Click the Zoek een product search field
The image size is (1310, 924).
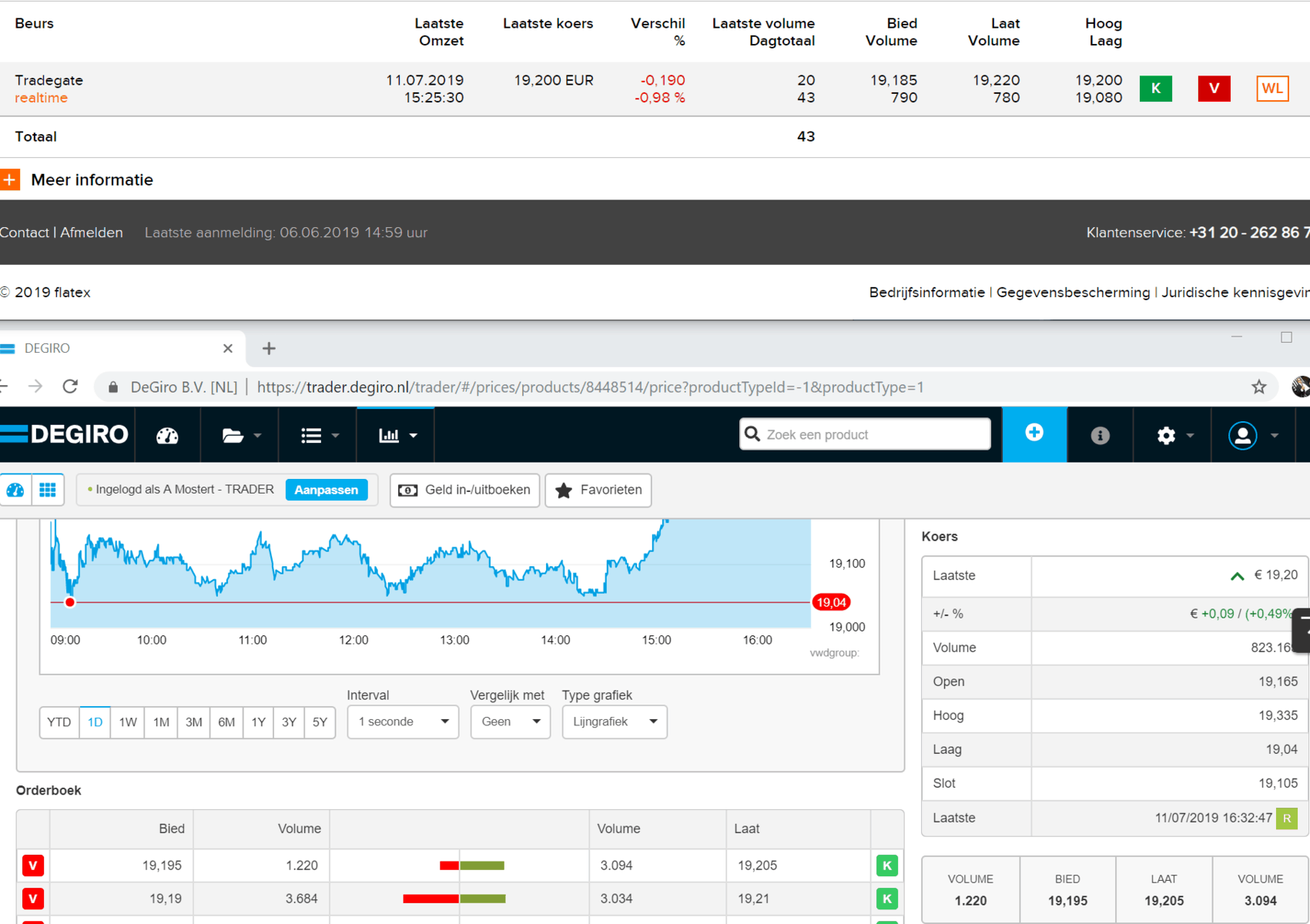[x=865, y=434]
